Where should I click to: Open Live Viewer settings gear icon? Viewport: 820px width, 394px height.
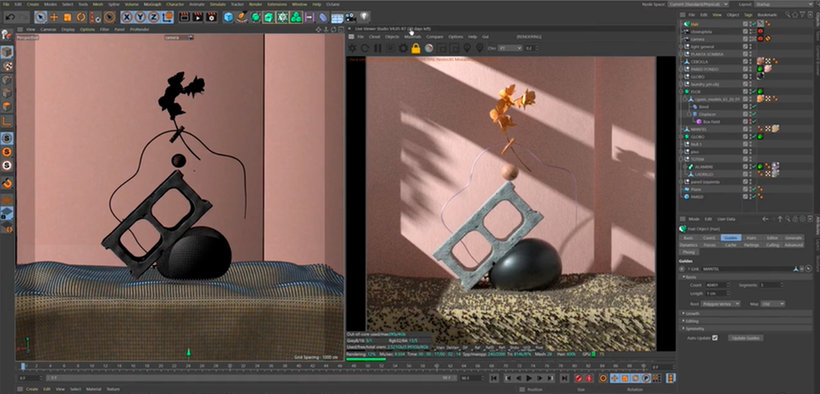tap(403, 49)
